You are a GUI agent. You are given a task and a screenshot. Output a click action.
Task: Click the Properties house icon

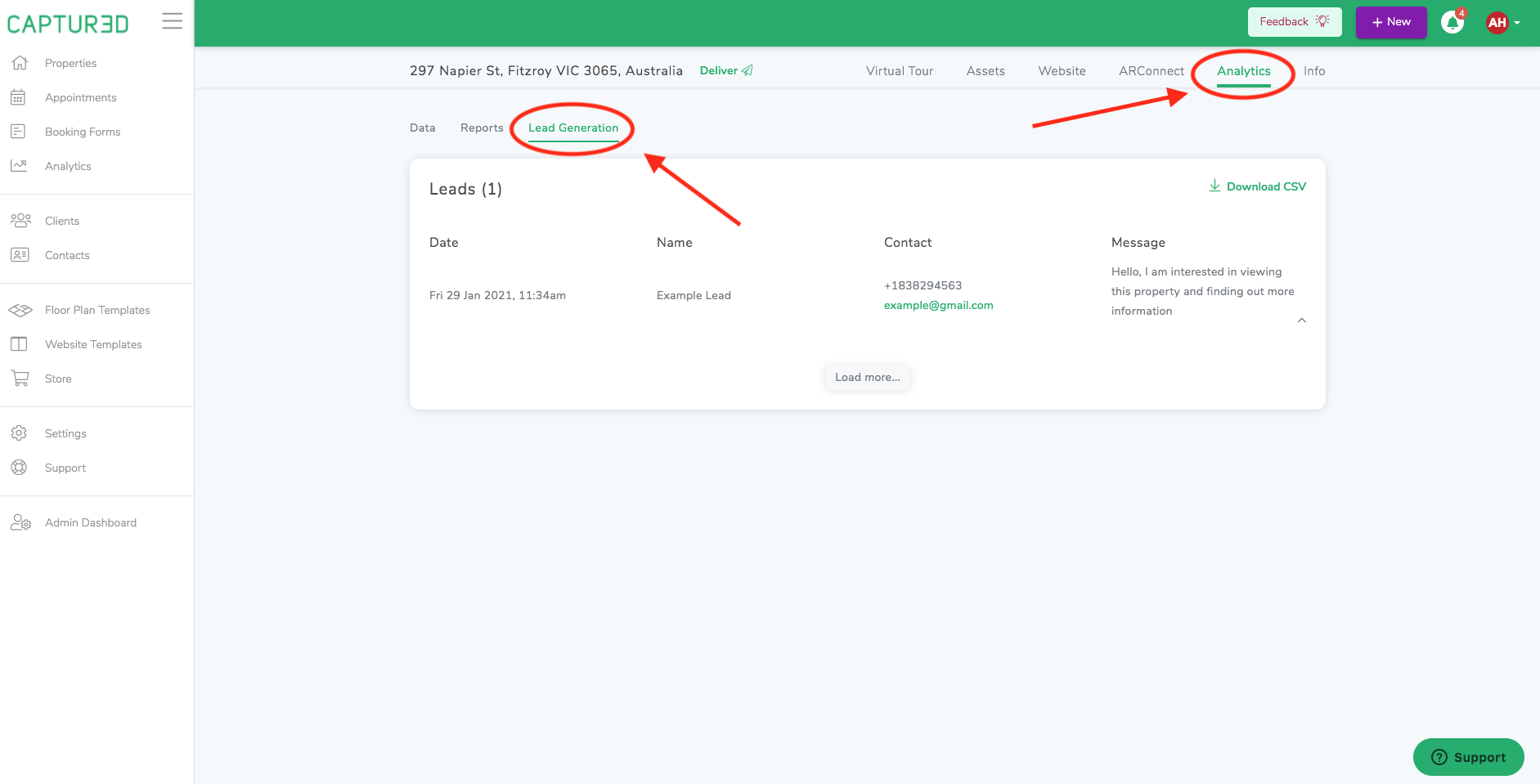click(20, 63)
